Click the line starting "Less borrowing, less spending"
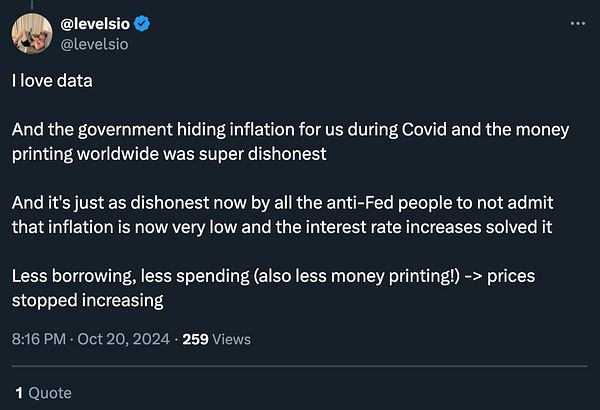 290,277
